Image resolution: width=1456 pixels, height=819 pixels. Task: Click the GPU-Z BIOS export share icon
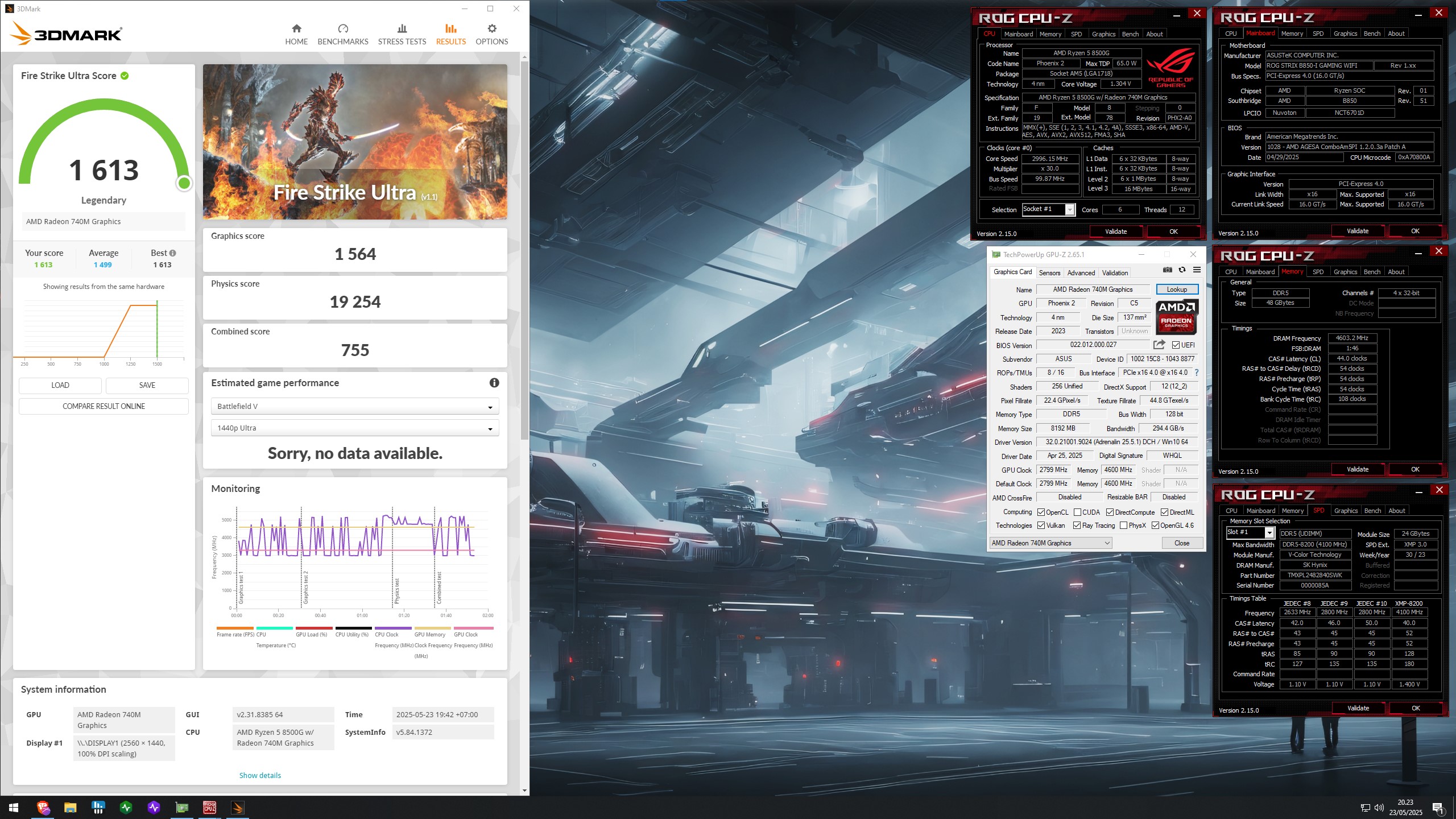coord(1159,345)
